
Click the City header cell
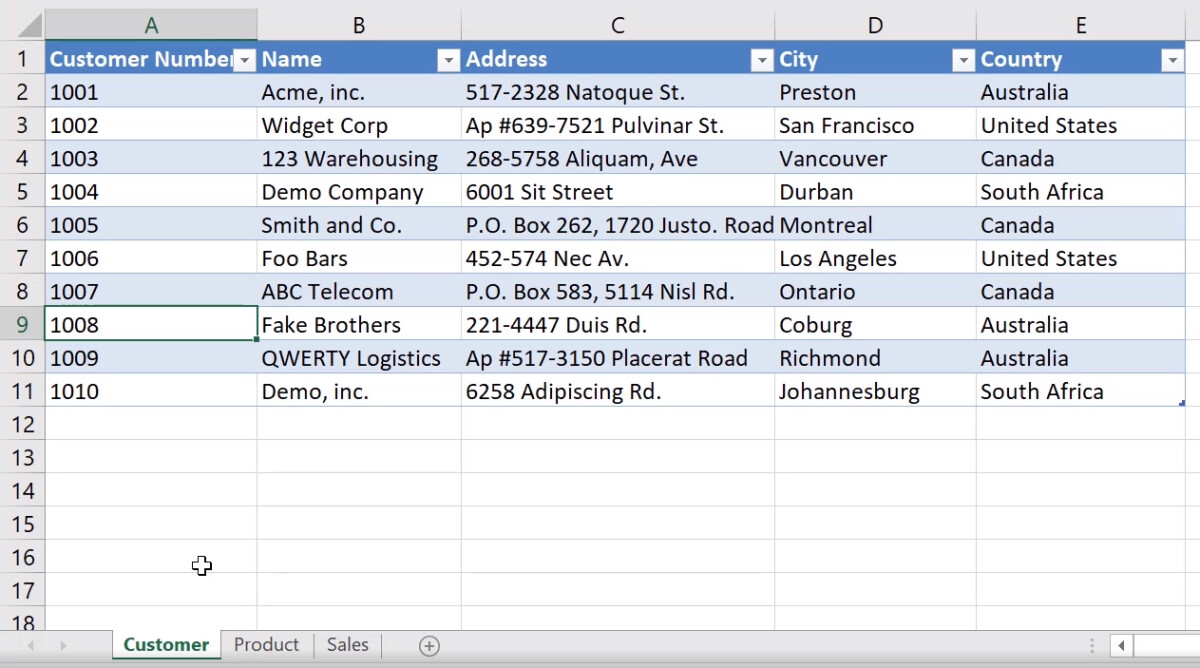point(875,59)
